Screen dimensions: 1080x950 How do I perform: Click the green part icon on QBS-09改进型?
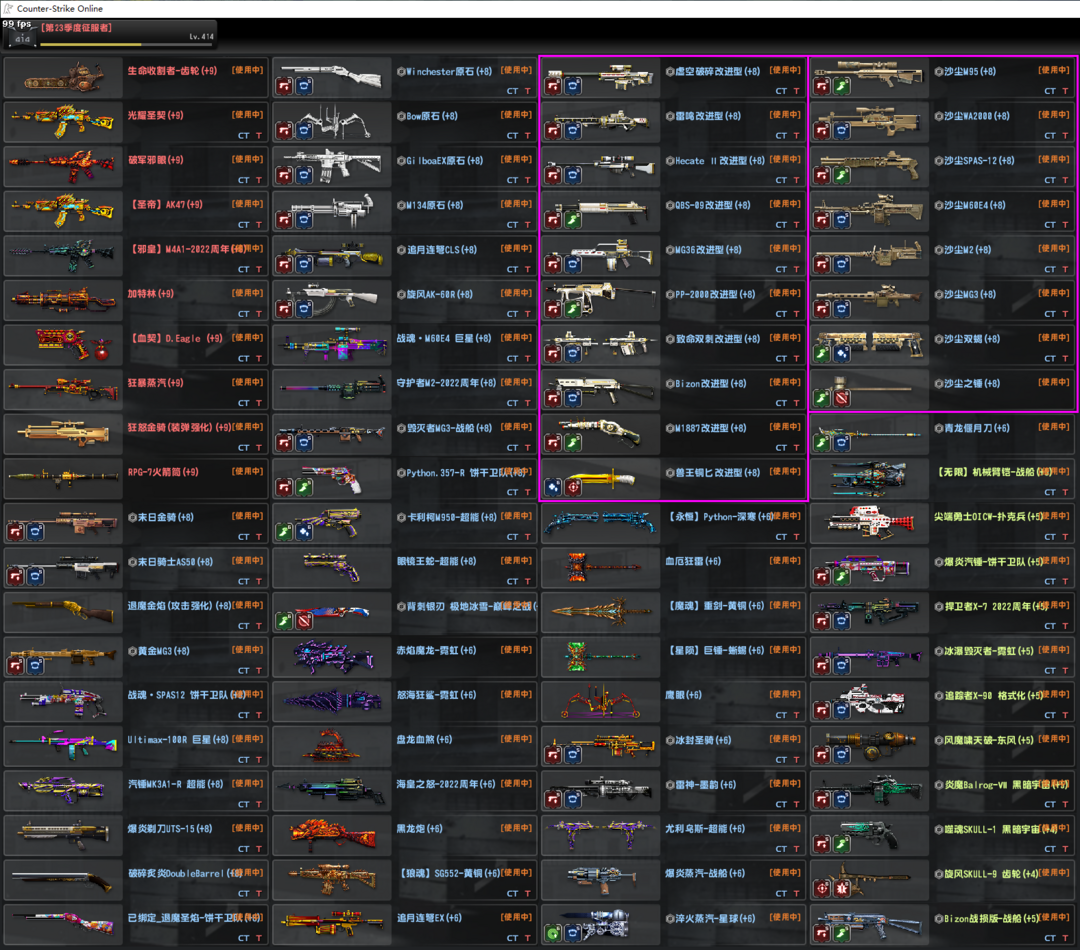click(x=572, y=220)
